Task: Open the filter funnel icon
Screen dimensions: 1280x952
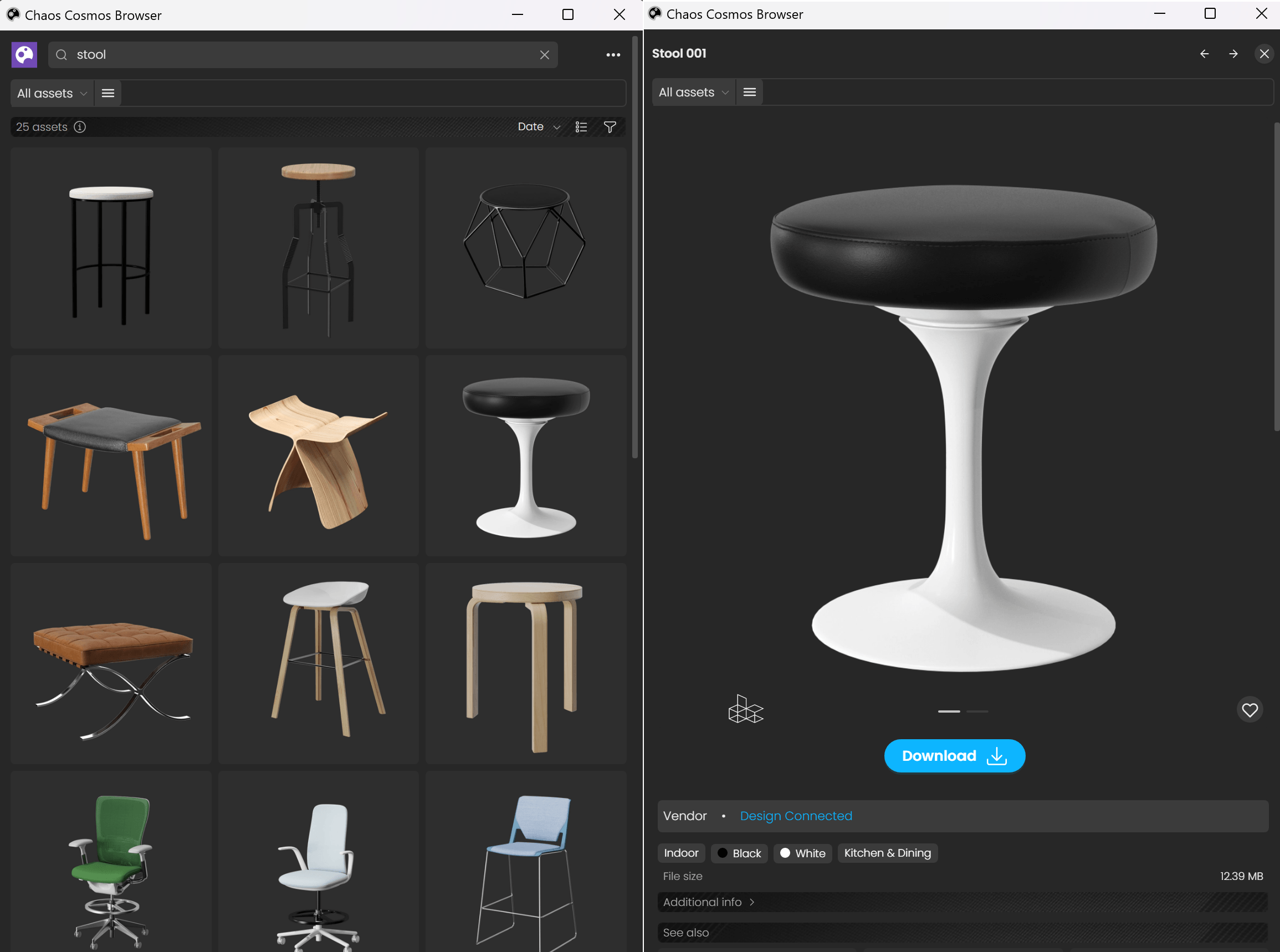Action: point(610,127)
